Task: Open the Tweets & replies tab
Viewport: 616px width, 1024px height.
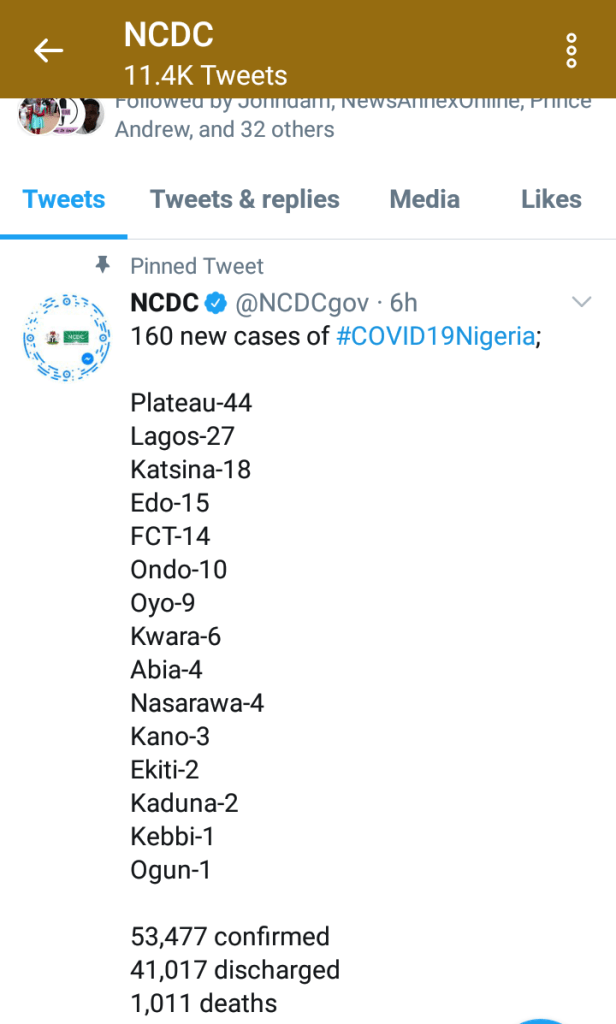Action: [x=245, y=200]
